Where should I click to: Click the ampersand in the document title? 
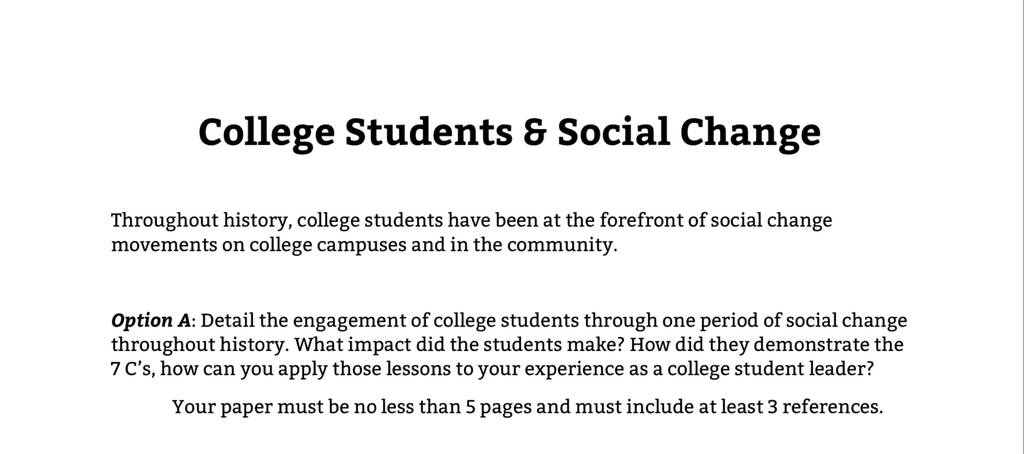pyautogui.click(x=534, y=133)
